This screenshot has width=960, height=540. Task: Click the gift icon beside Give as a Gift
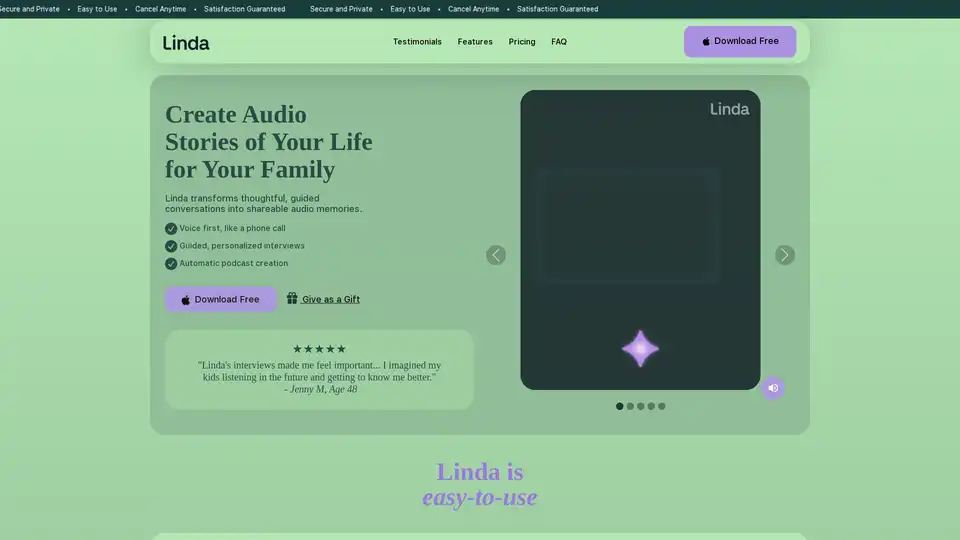(292, 298)
